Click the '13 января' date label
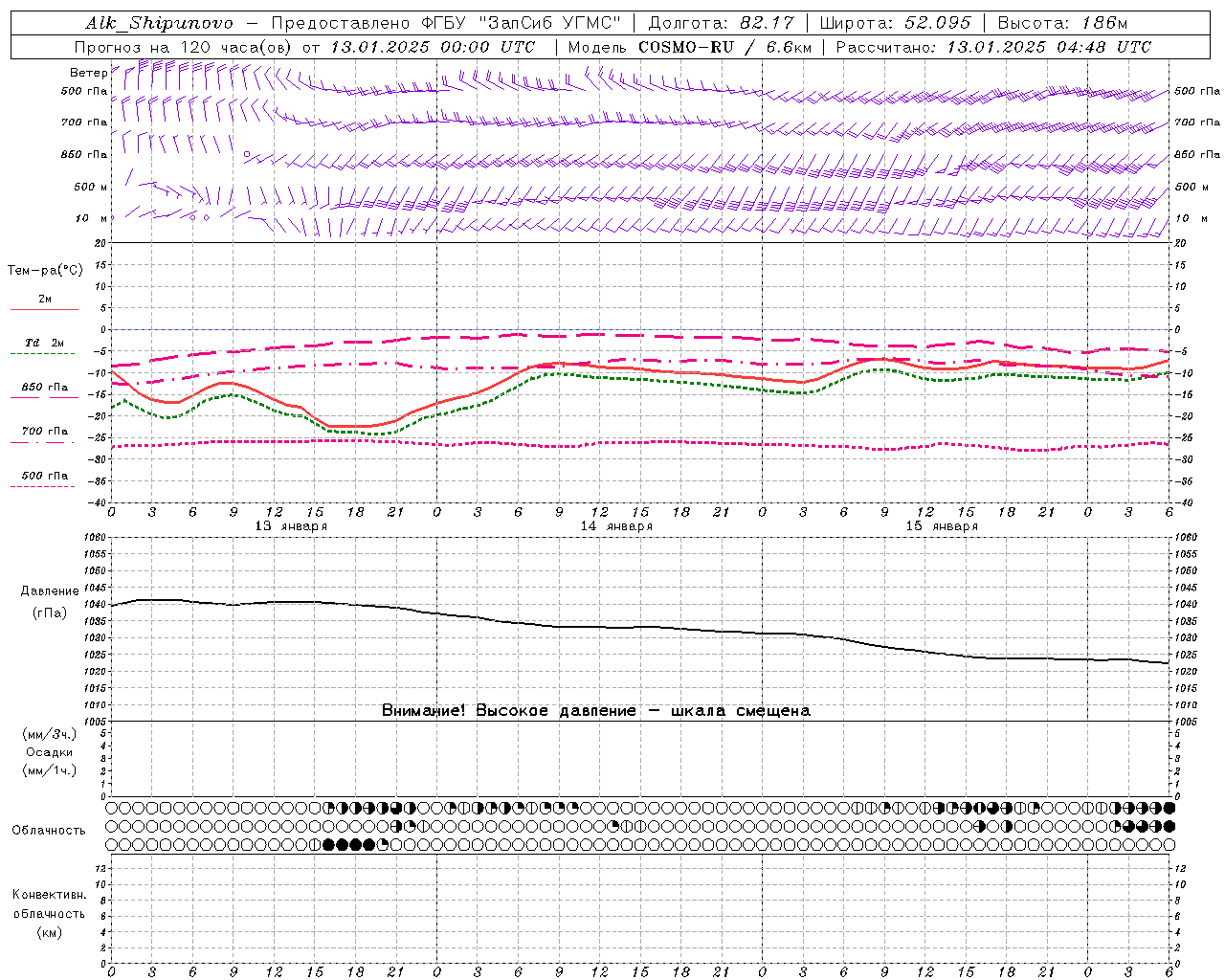This screenshot has width=1225, height=980. (x=291, y=526)
